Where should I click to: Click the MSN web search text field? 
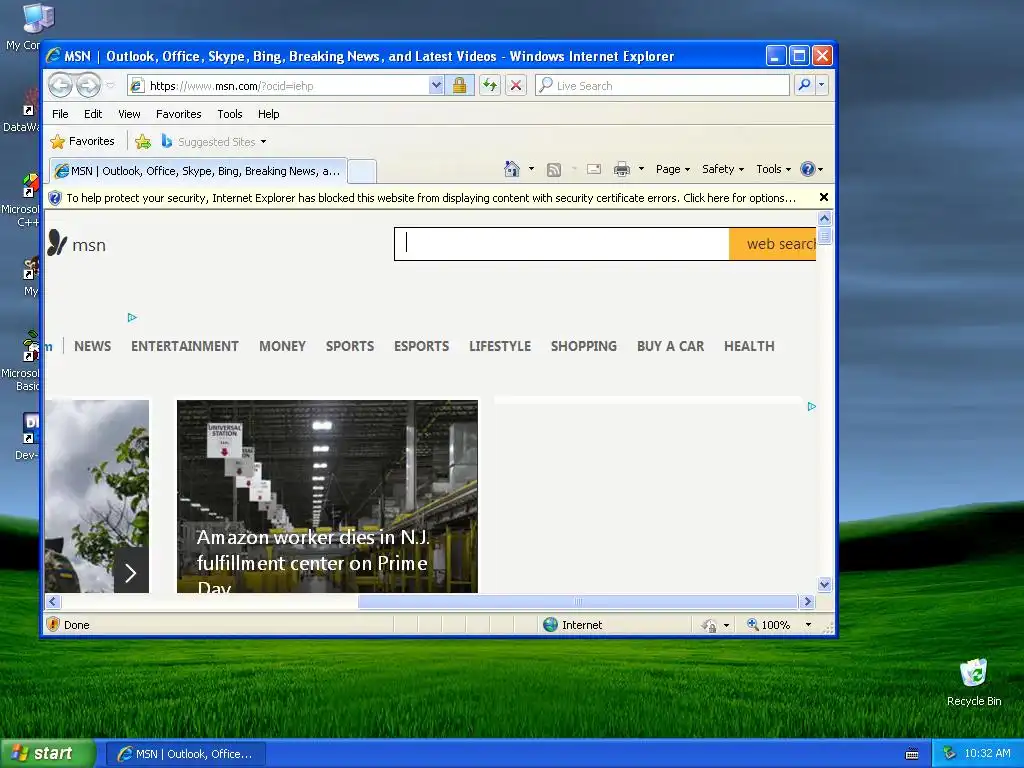(562, 244)
